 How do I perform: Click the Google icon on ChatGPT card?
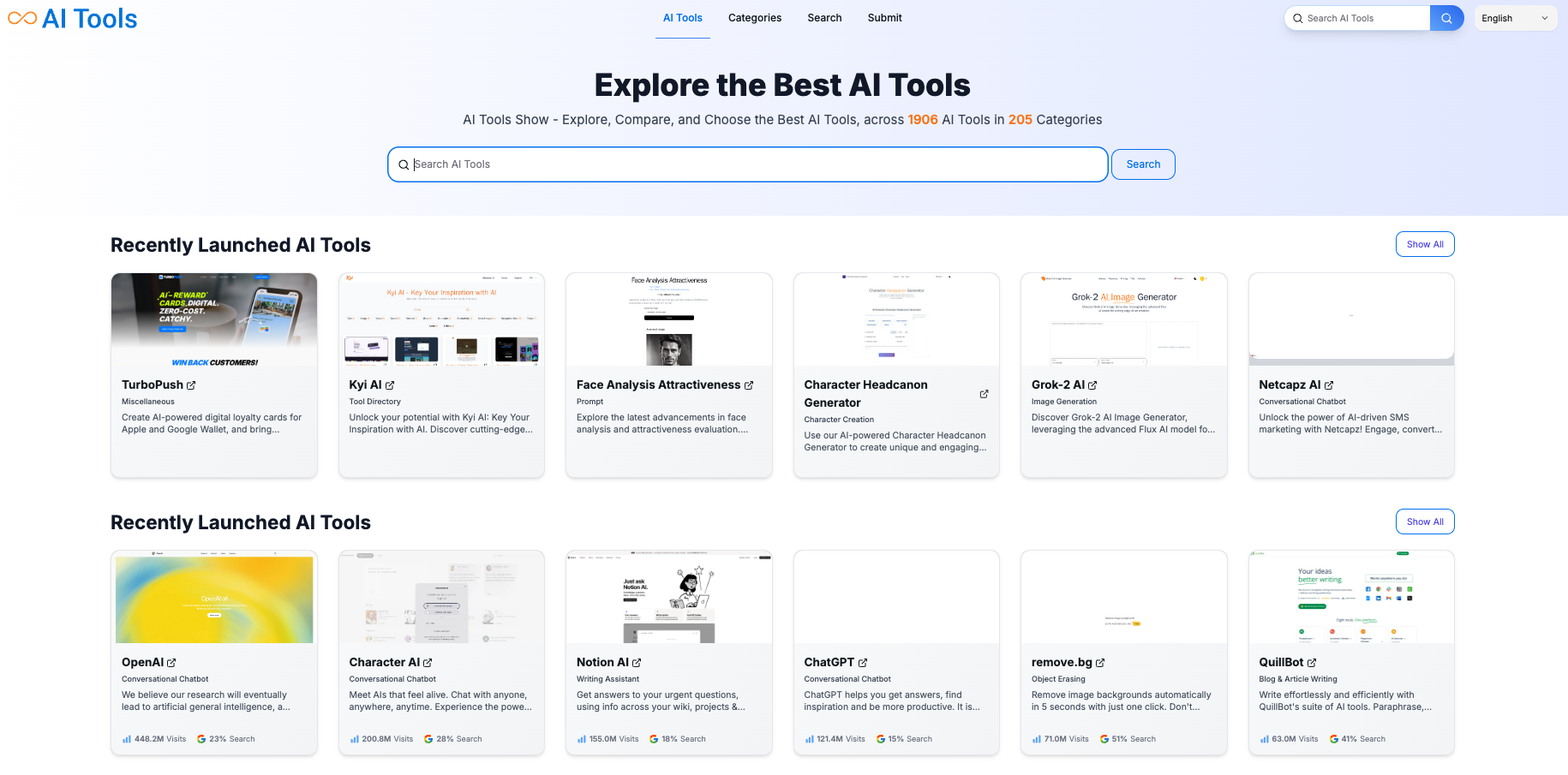pyautogui.click(x=881, y=739)
